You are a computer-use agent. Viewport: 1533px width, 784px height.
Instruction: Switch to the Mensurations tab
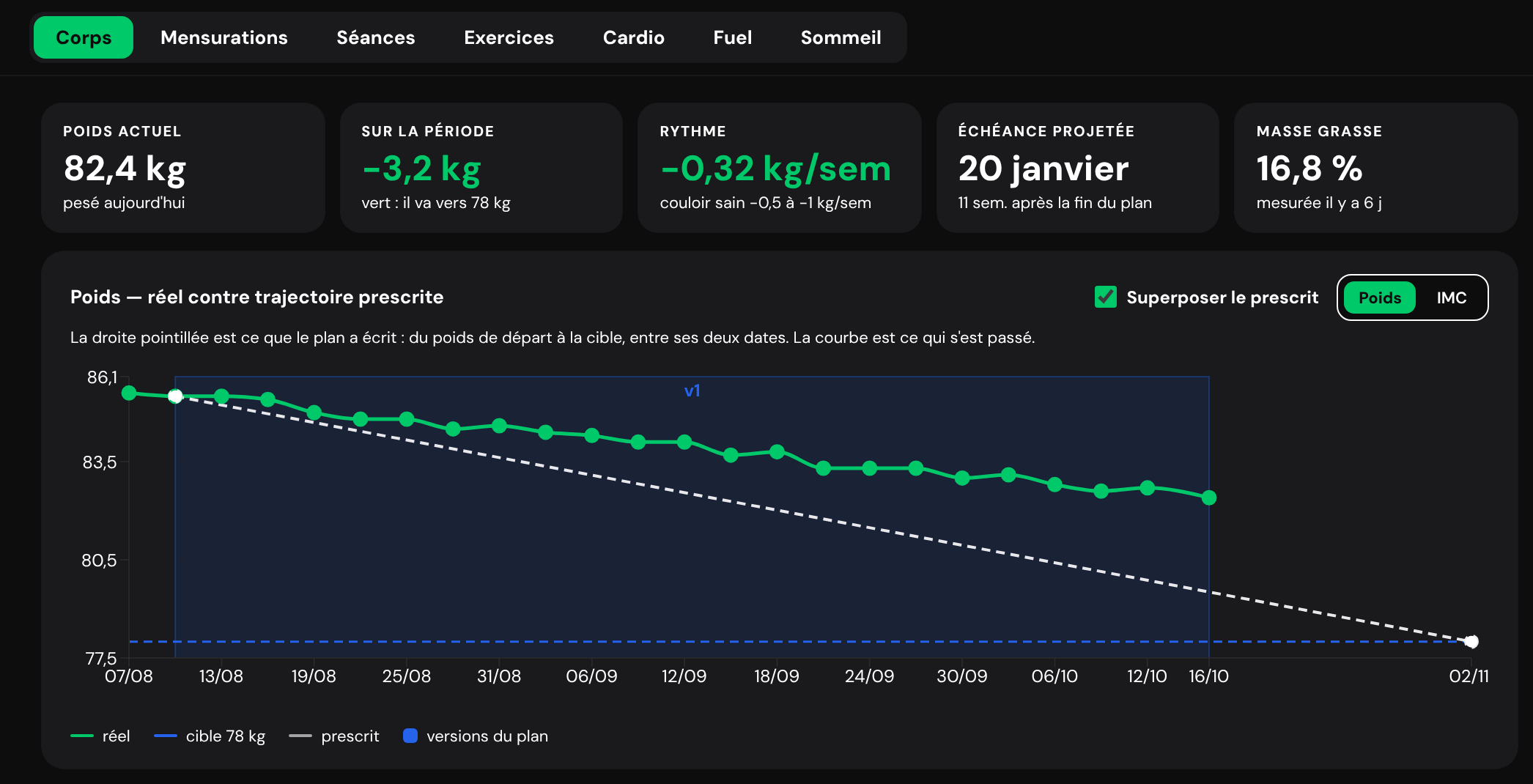click(x=224, y=37)
